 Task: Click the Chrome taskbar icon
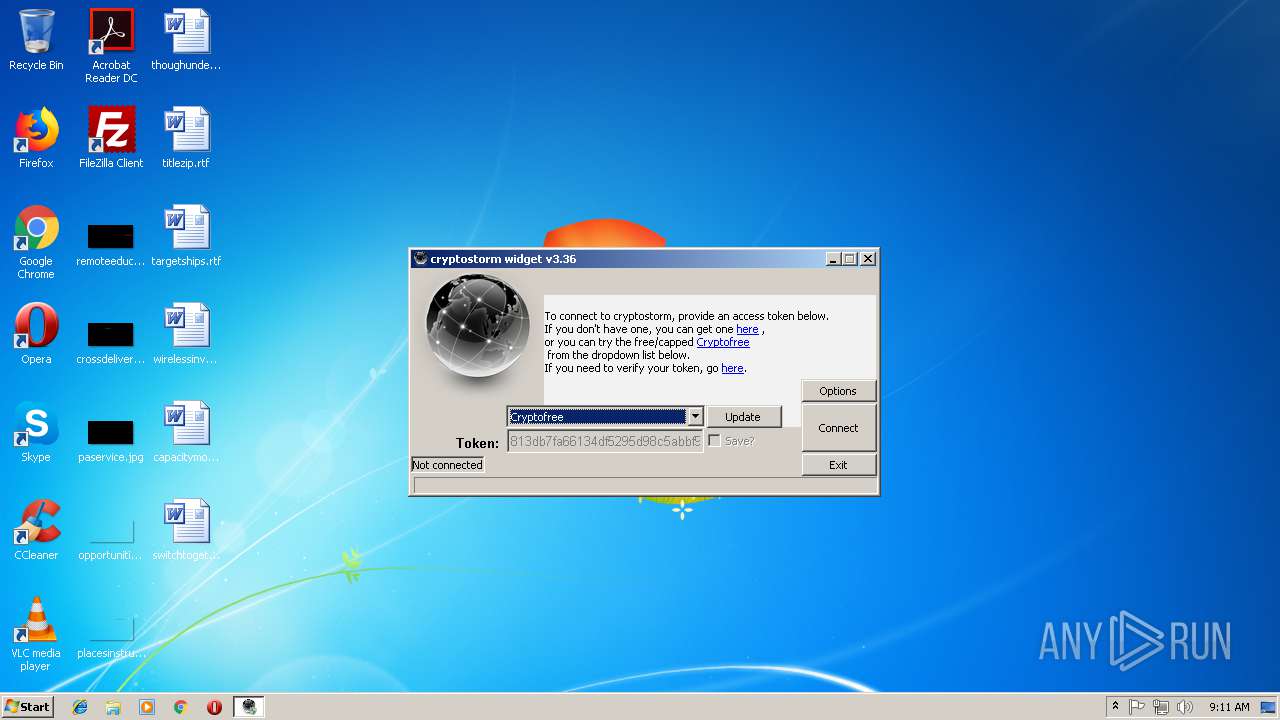coord(180,707)
